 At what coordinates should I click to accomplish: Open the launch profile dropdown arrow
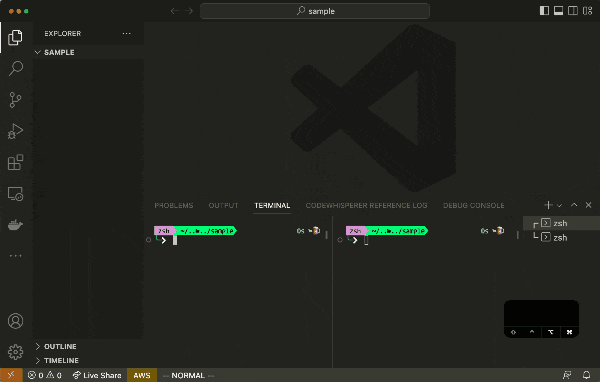click(559, 206)
